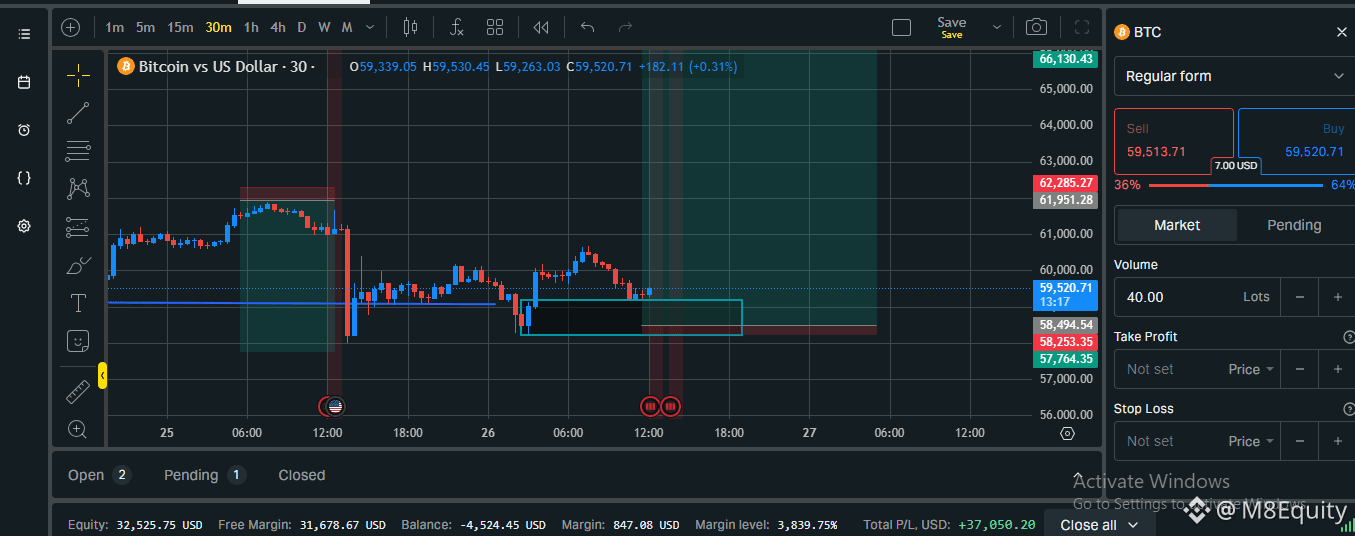Increase Volume lots with plus
1355x536 pixels.
tap(1337, 297)
